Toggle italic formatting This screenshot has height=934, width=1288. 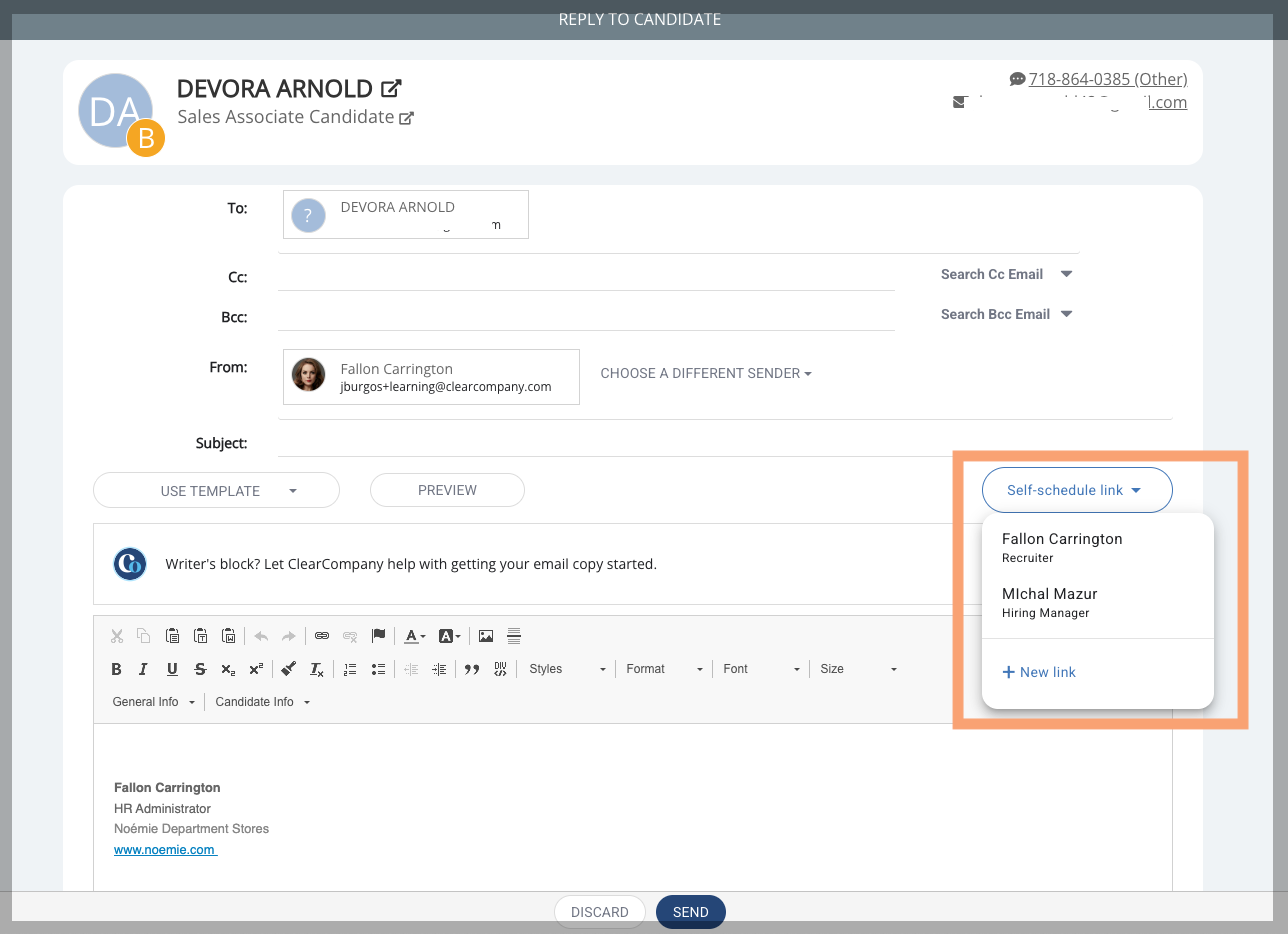coord(144,669)
